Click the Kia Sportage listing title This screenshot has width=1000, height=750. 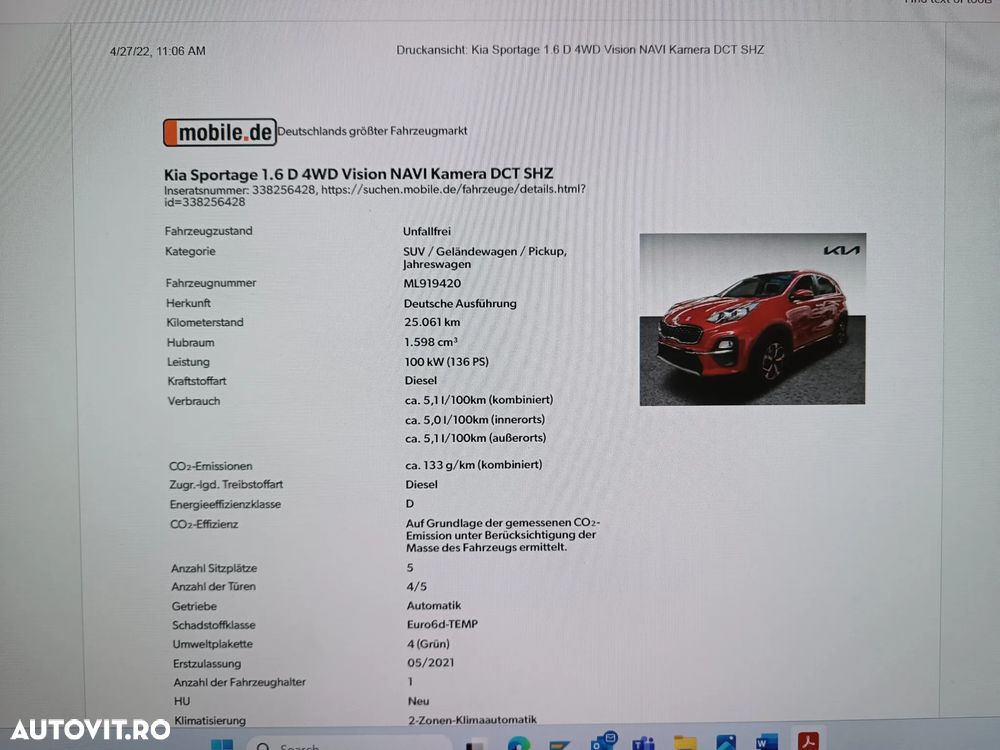[x=358, y=173]
